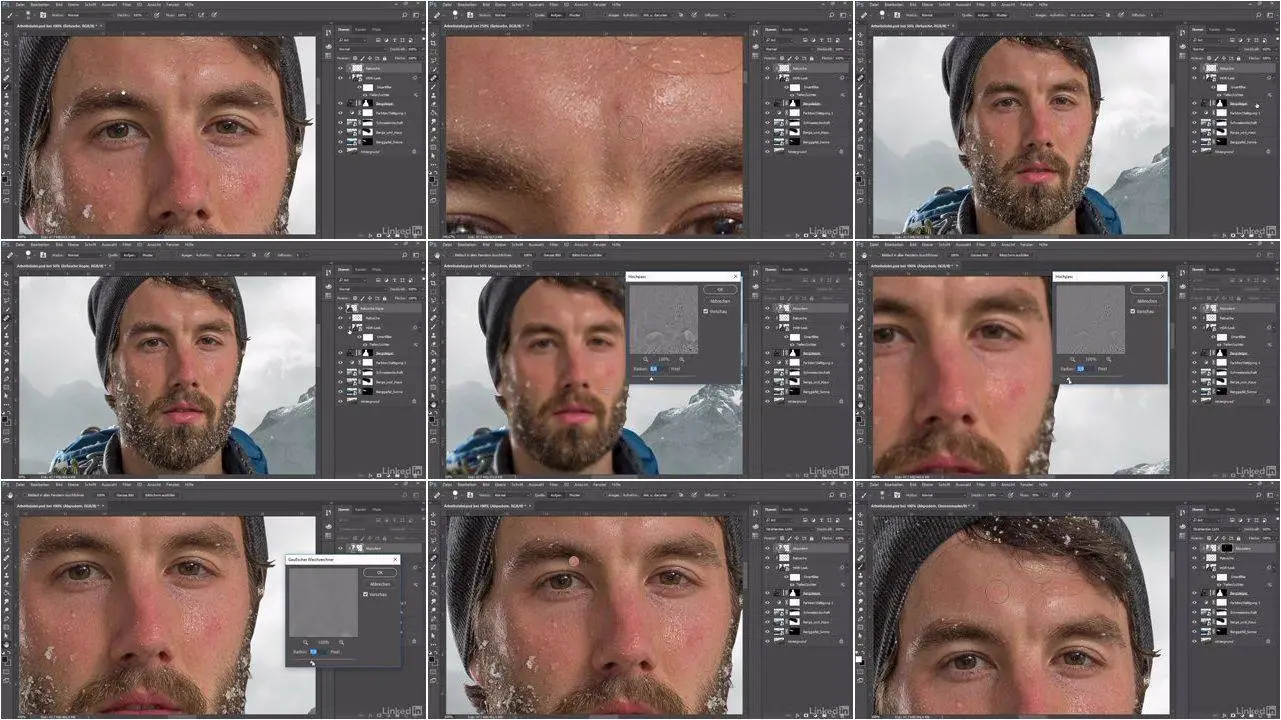Click Bergsteiger mask thumbnail in mountain Hochpass frame
The width and height of the screenshot is (1281, 720).
pos(795,353)
